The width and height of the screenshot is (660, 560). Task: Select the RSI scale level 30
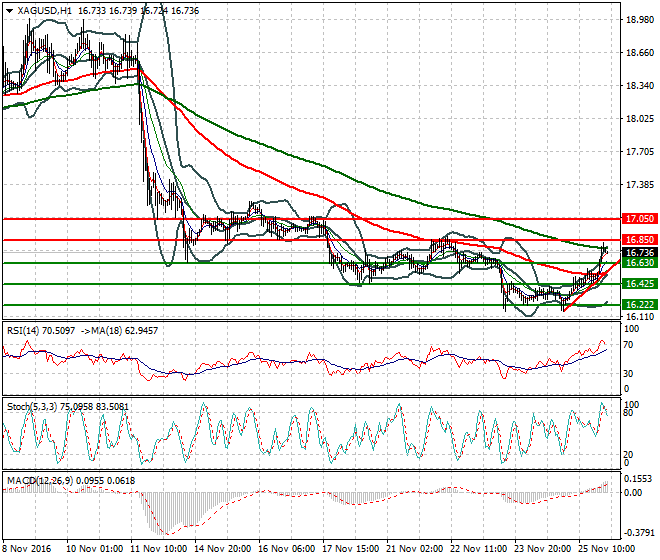coord(628,373)
